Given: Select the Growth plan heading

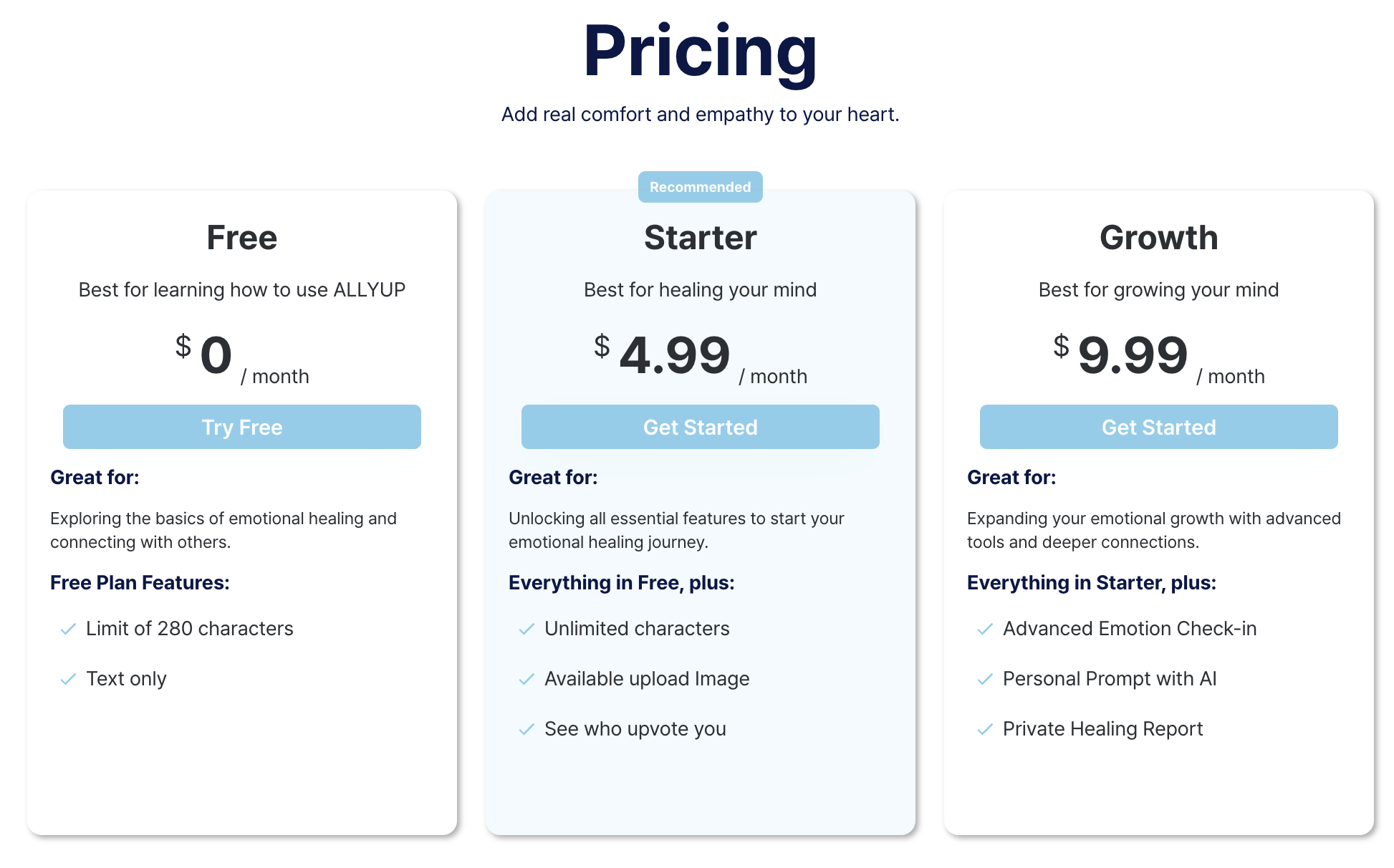Looking at the screenshot, I should [1159, 238].
